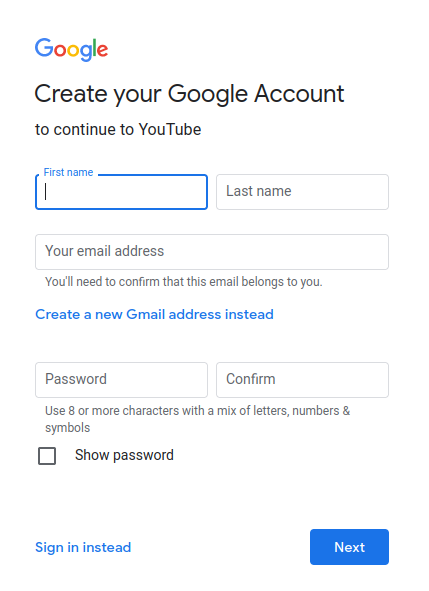Follow the Sign in instead link

pos(83,547)
